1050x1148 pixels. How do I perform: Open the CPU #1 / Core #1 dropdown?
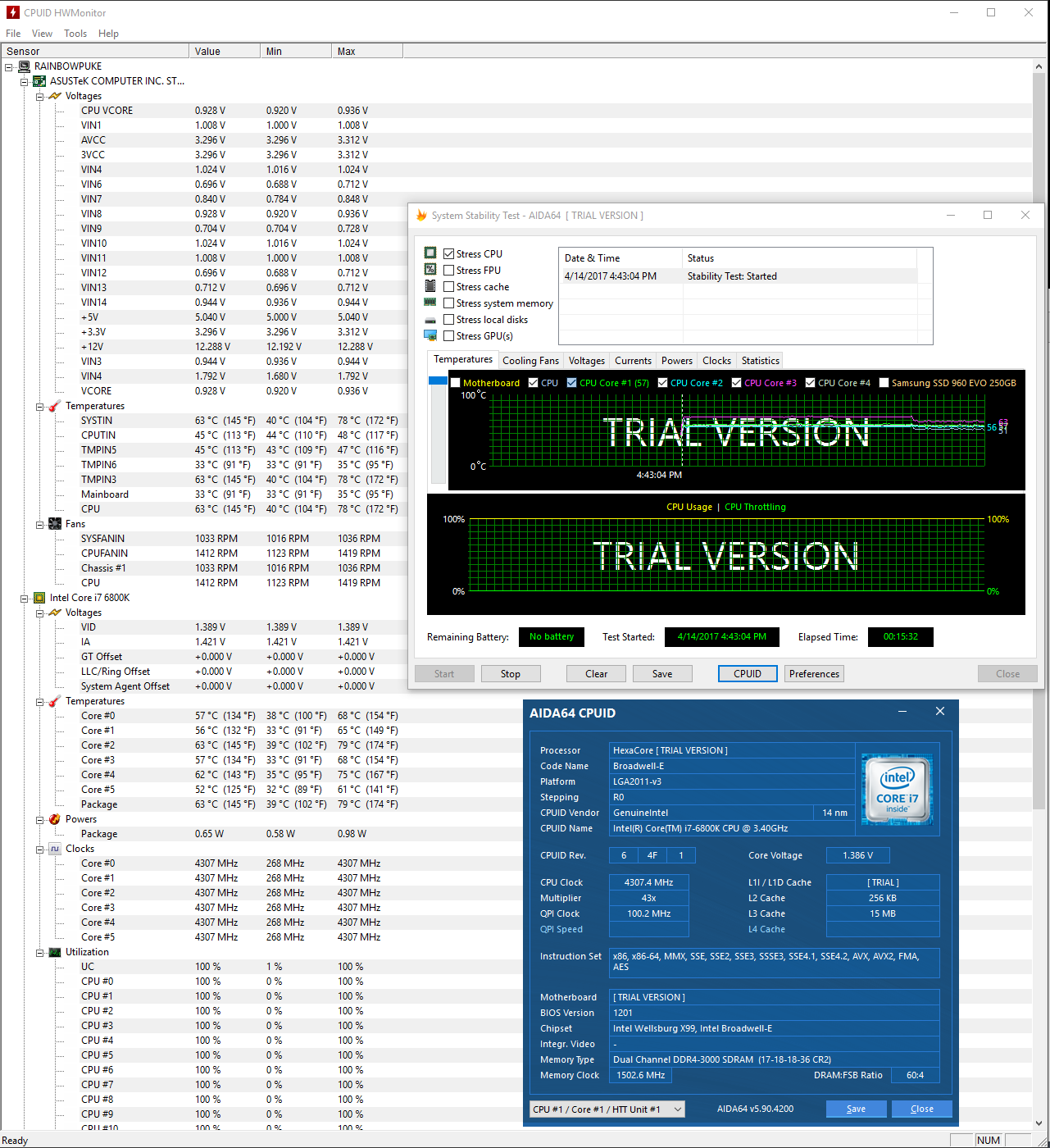[x=607, y=1109]
